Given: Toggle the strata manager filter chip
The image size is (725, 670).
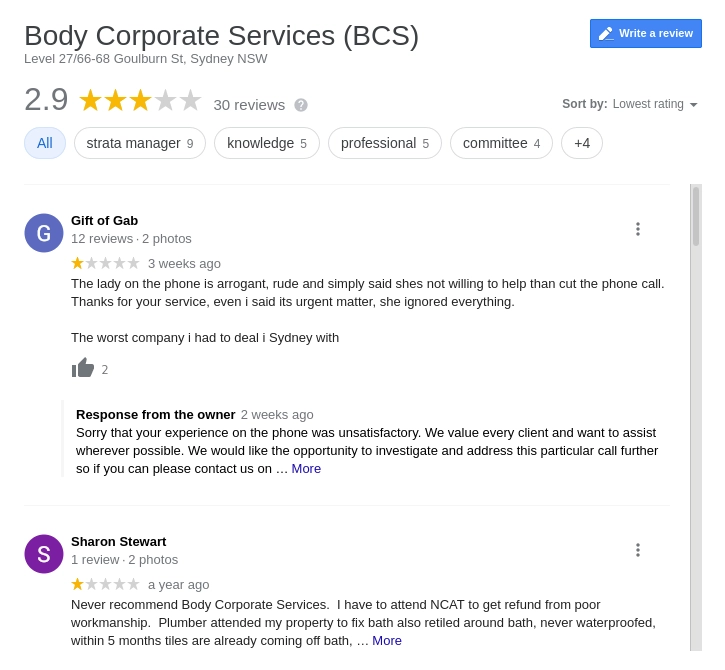Looking at the screenshot, I should tap(140, 143).
